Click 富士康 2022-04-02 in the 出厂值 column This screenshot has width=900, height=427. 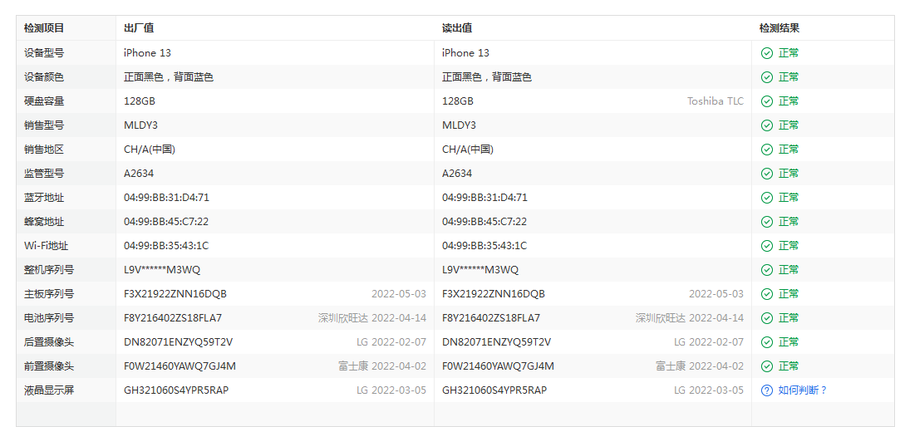(382, 366)
